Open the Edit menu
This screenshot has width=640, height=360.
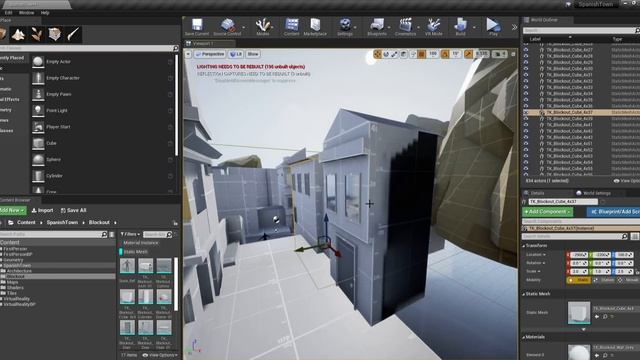tap(8, 13)
